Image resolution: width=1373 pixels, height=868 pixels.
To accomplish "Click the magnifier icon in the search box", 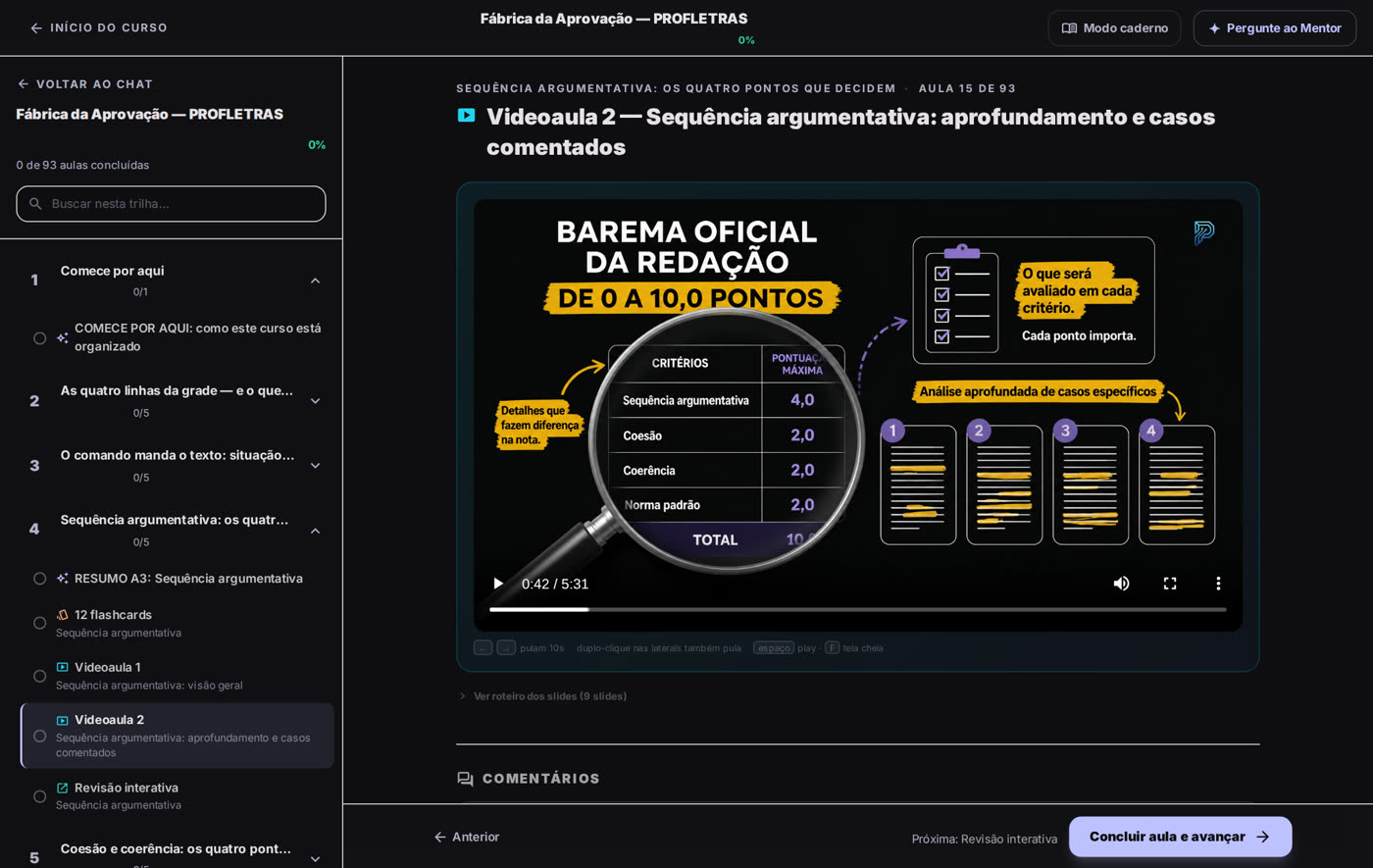I will 35,204.
